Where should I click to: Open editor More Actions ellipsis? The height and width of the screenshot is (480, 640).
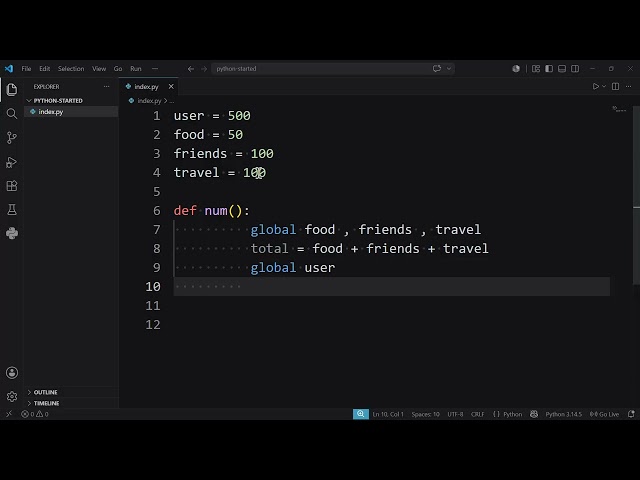pos(629,87)
